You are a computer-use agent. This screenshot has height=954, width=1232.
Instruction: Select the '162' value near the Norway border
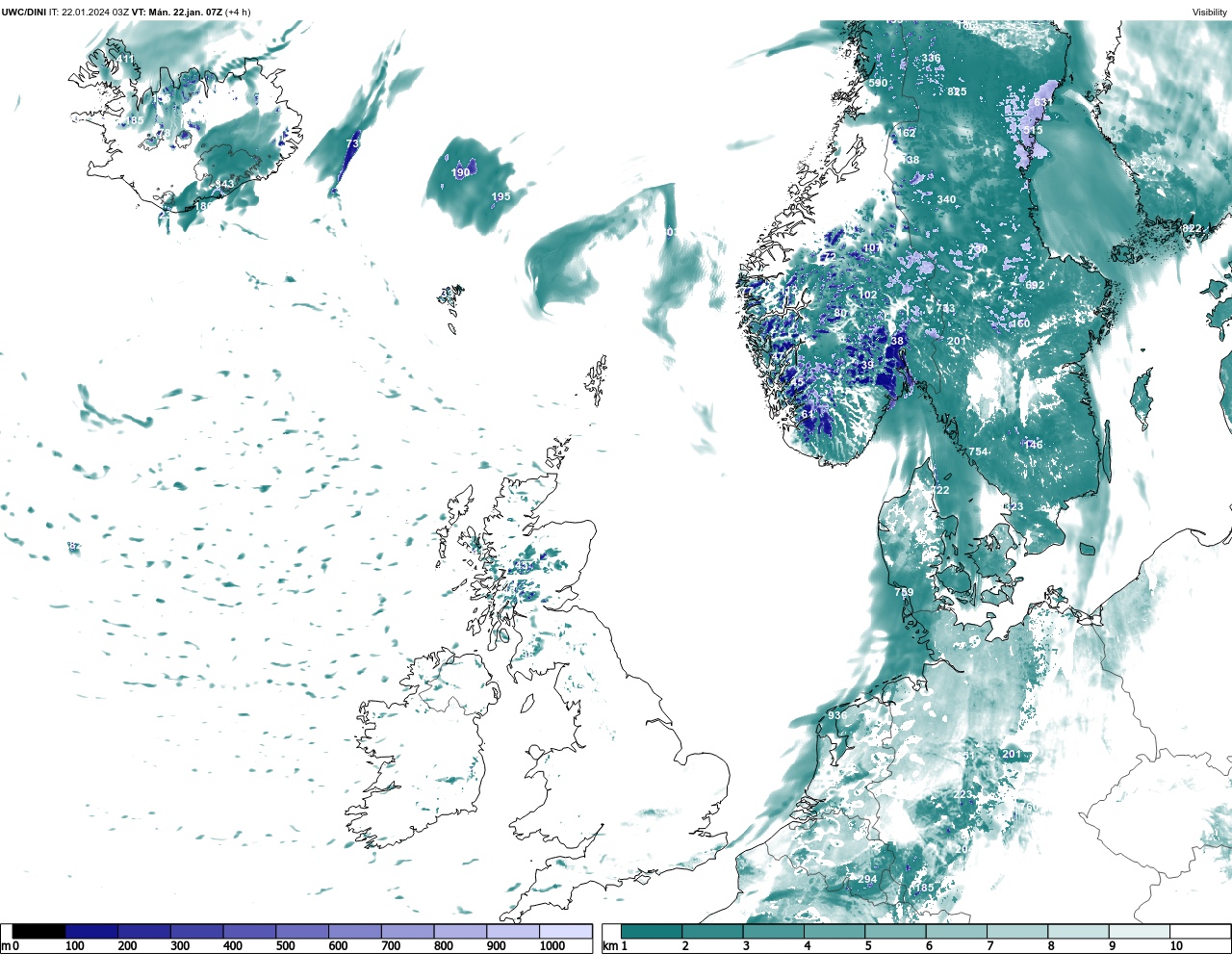pyautogui.click(x=906, y=133)
